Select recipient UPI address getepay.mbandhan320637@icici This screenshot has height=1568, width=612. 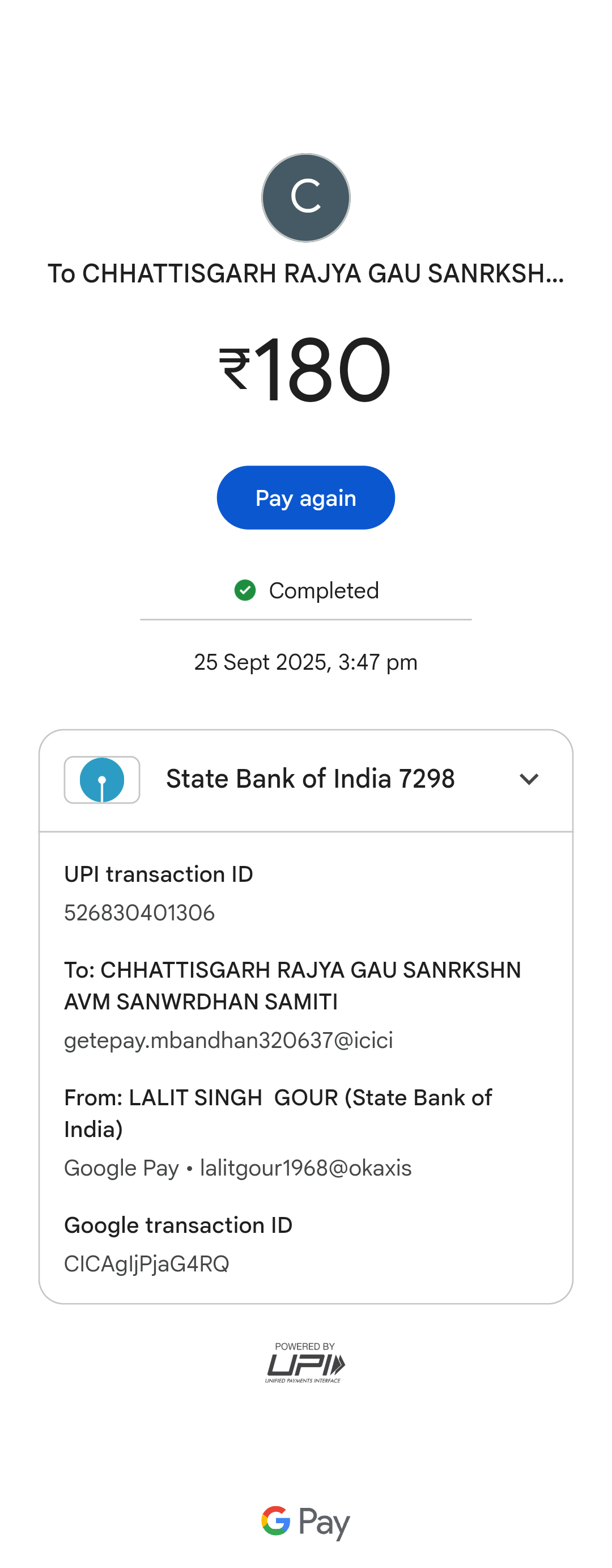pos(228,1040)
